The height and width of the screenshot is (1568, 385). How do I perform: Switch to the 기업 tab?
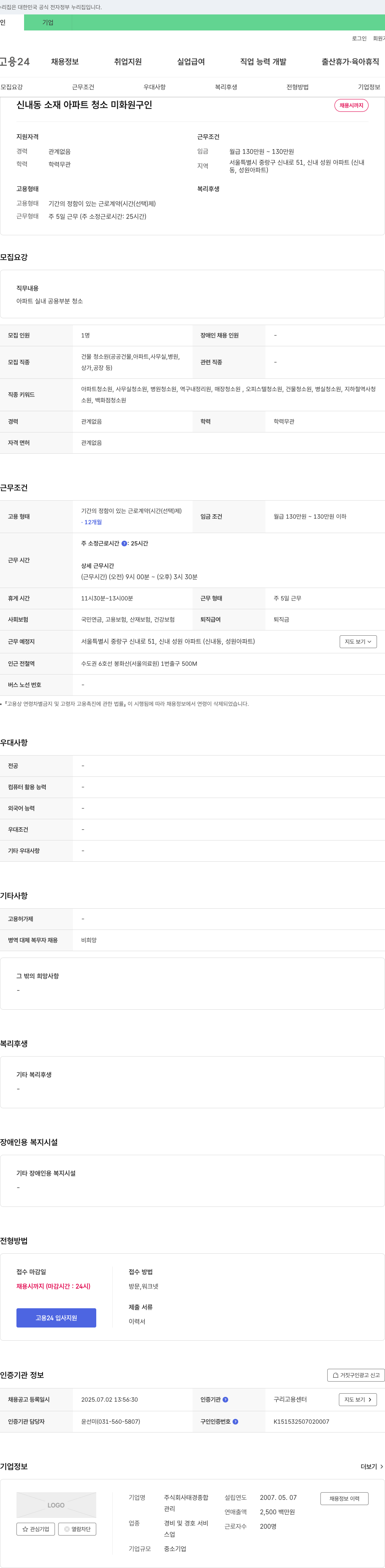click(x=48, y=22)
